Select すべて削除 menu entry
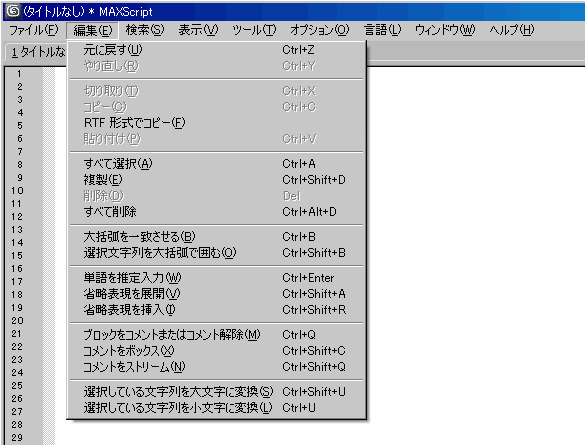Viewport: 585px width, 445px height. pos(216,212)
